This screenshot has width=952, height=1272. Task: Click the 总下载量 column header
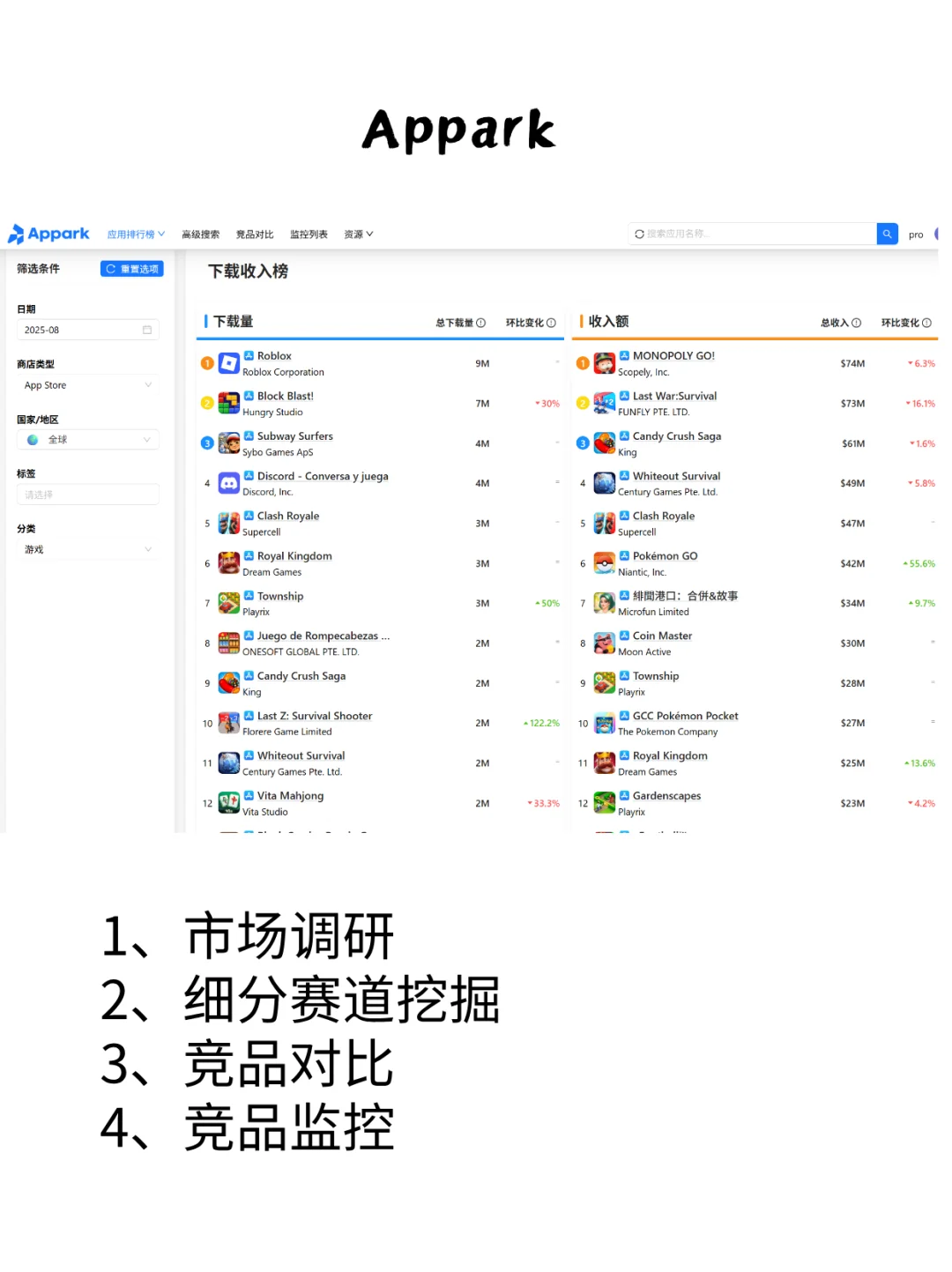coord(455,323)
